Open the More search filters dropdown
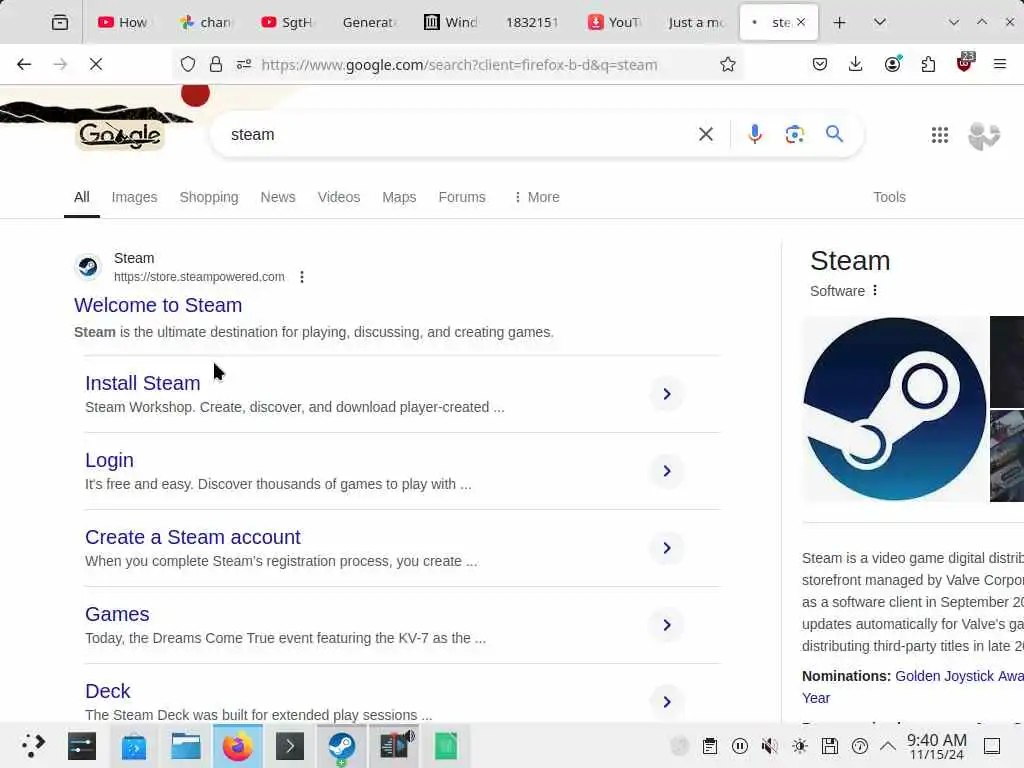The image size is (1024, 768). (536, 197)
